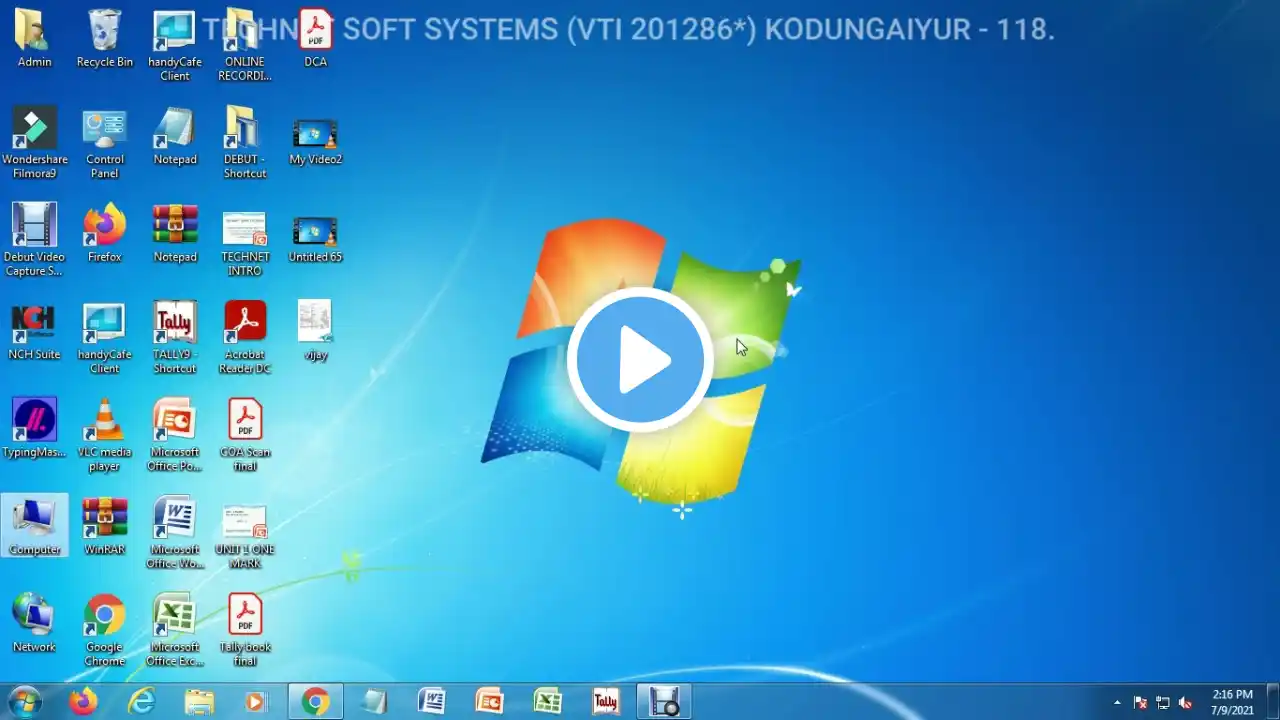Show hidden system tray icons
1280x720 pixels.
click(x=1117, y=702)
